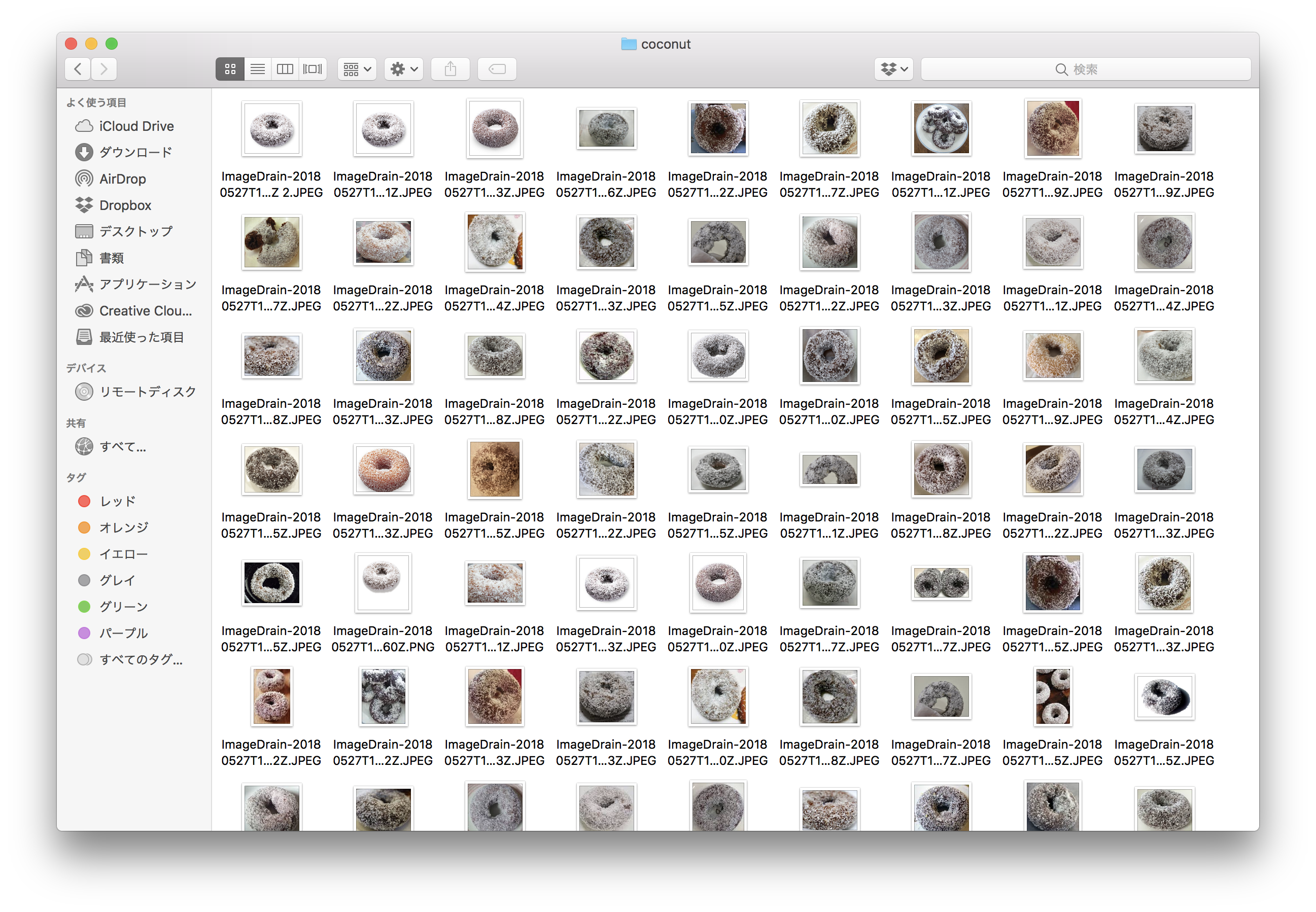Select デスクトップ in the sidebar
This screenshot has width=1316, height=912.
coord(135,231)
